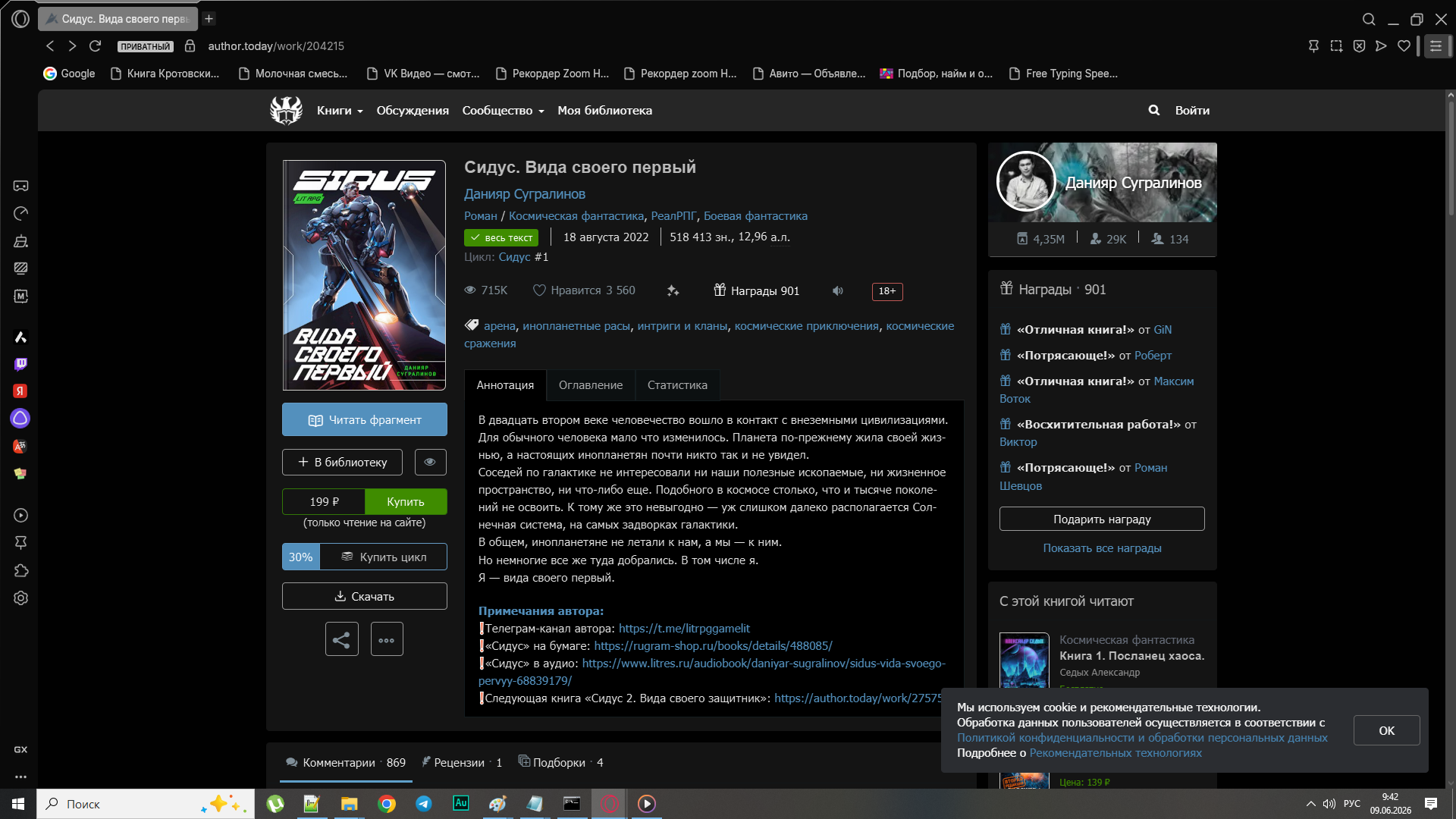Viewport: 1456px width, 819px height.
Task: Open Google Chrome from the taskbar
Action: coord(387,804)
